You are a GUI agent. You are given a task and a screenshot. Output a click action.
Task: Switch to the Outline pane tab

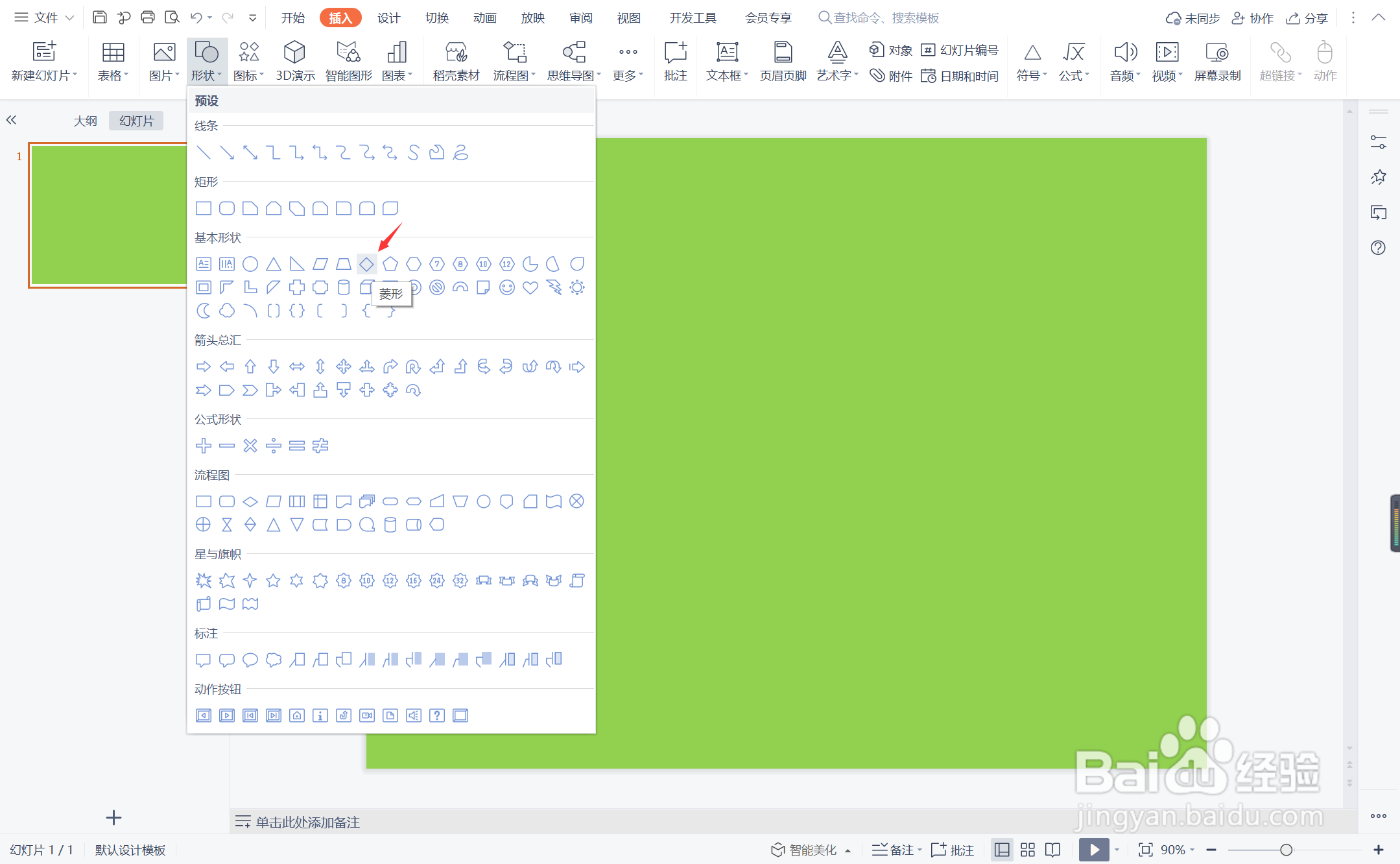pyautogui.click(x=85, y=121)
